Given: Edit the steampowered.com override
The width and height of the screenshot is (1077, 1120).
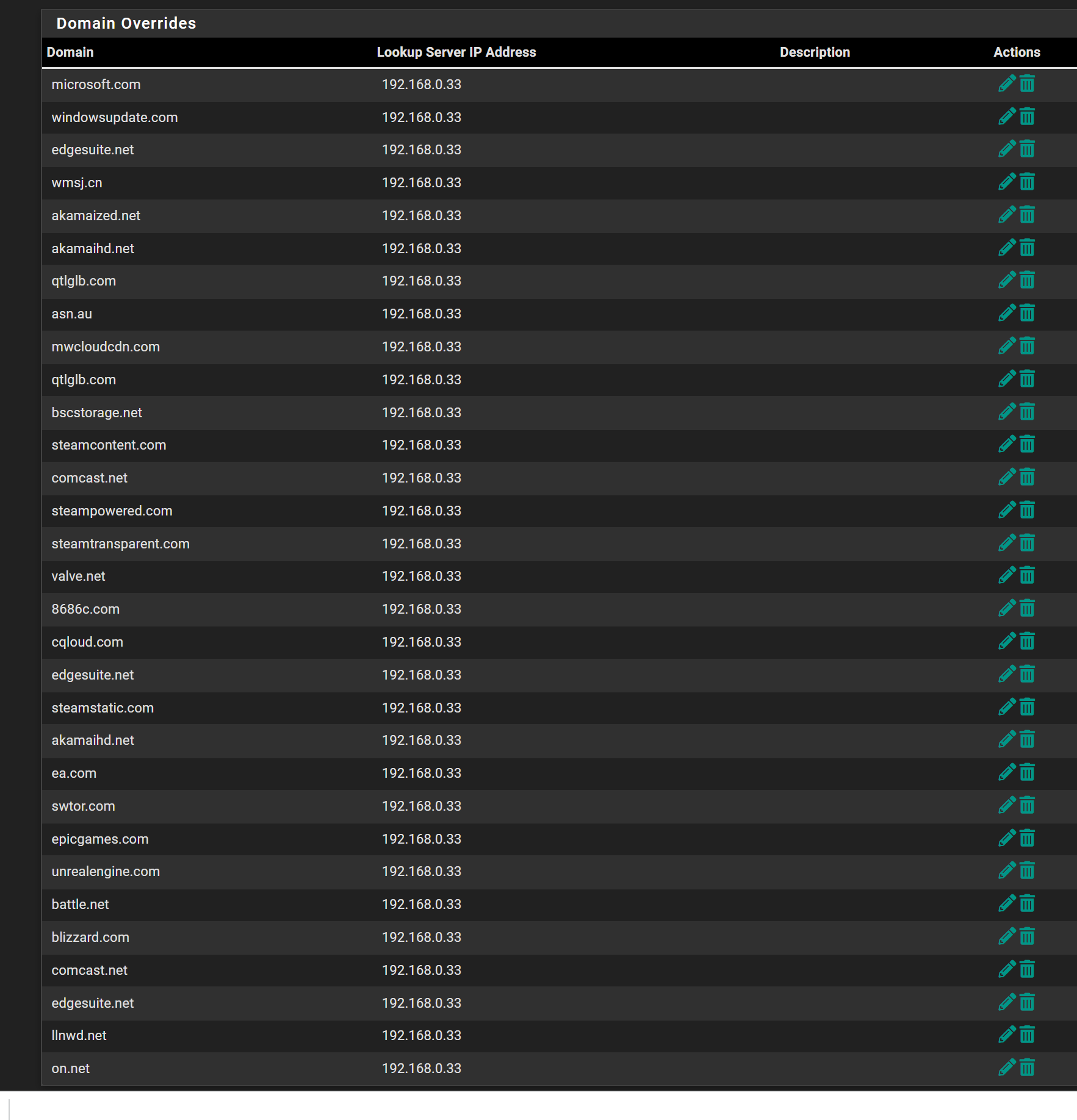Looking at the screenshot, I should click(x=1007, y=510).
